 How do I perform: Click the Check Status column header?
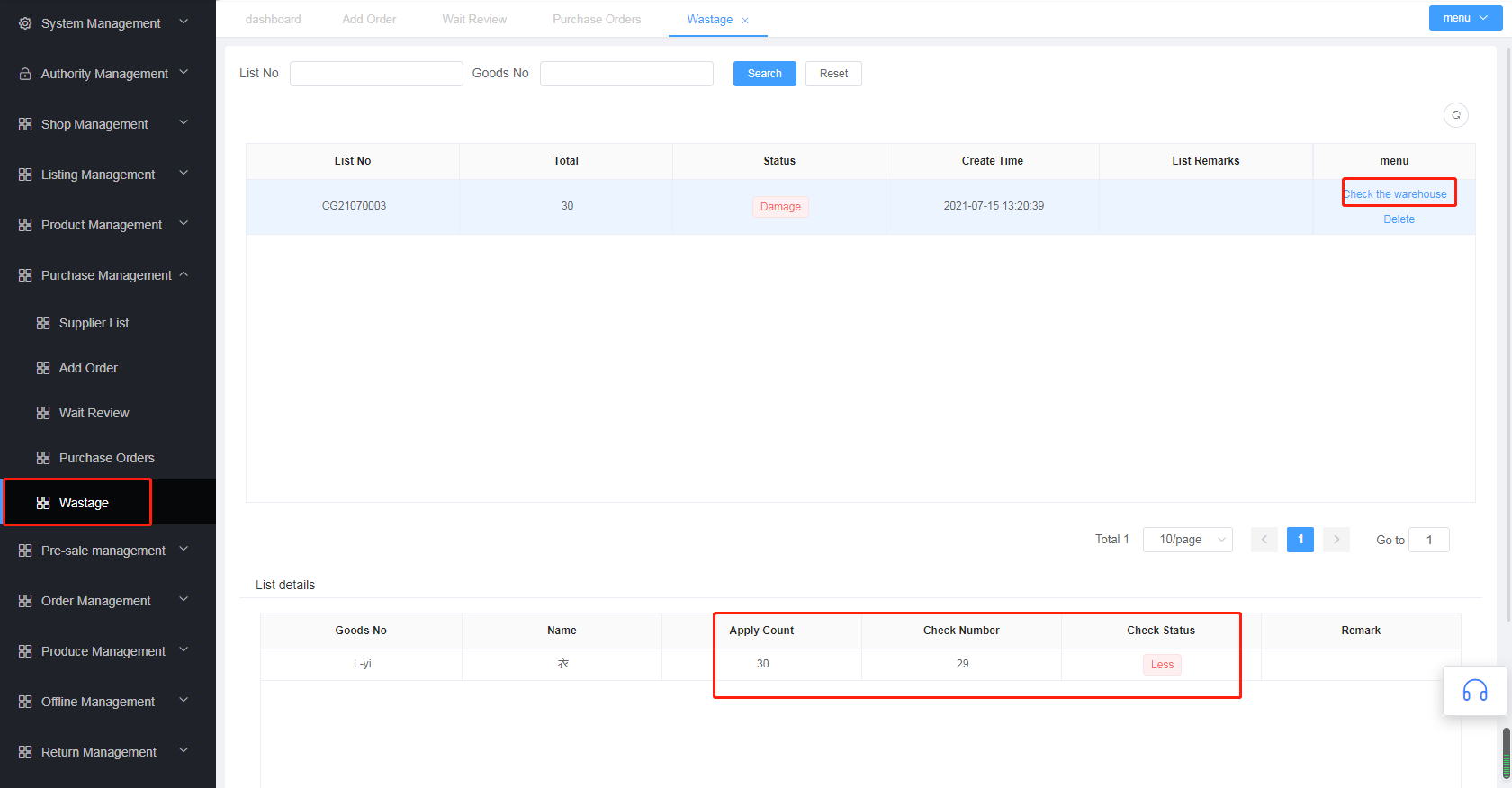1161,631
